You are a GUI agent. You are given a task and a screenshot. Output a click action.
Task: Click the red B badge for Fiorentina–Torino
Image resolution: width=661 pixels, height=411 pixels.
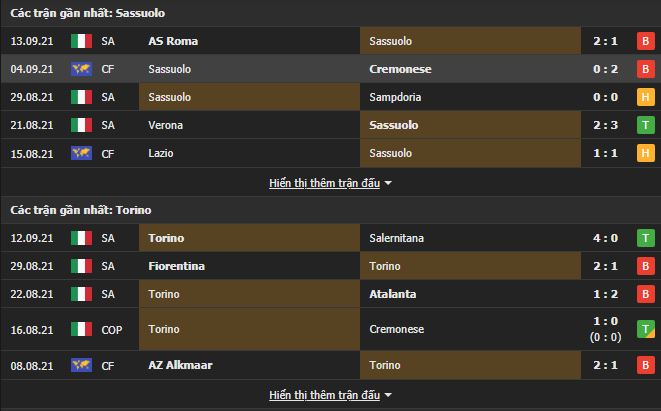click(x=646, y=266)
